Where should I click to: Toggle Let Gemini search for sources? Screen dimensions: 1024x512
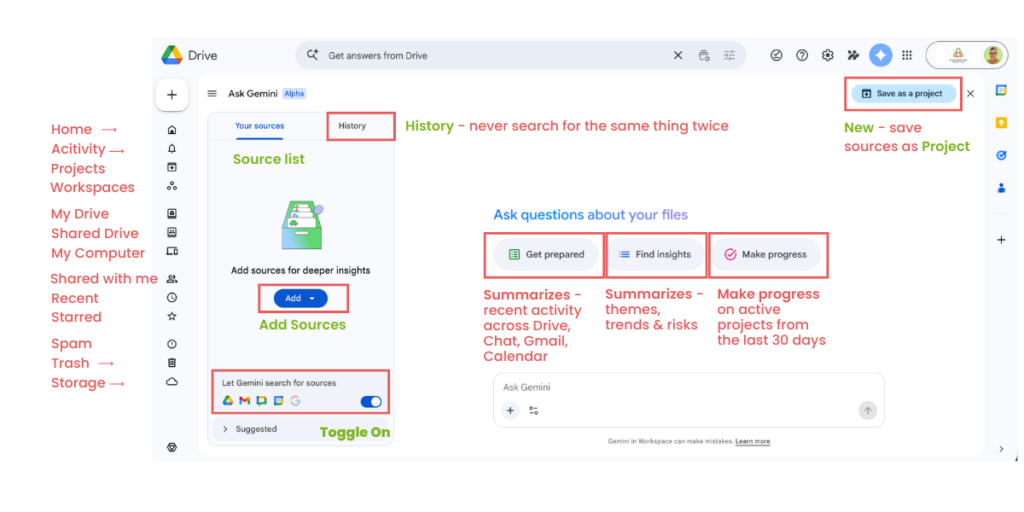pyautogui.click(x=371, y=402)
